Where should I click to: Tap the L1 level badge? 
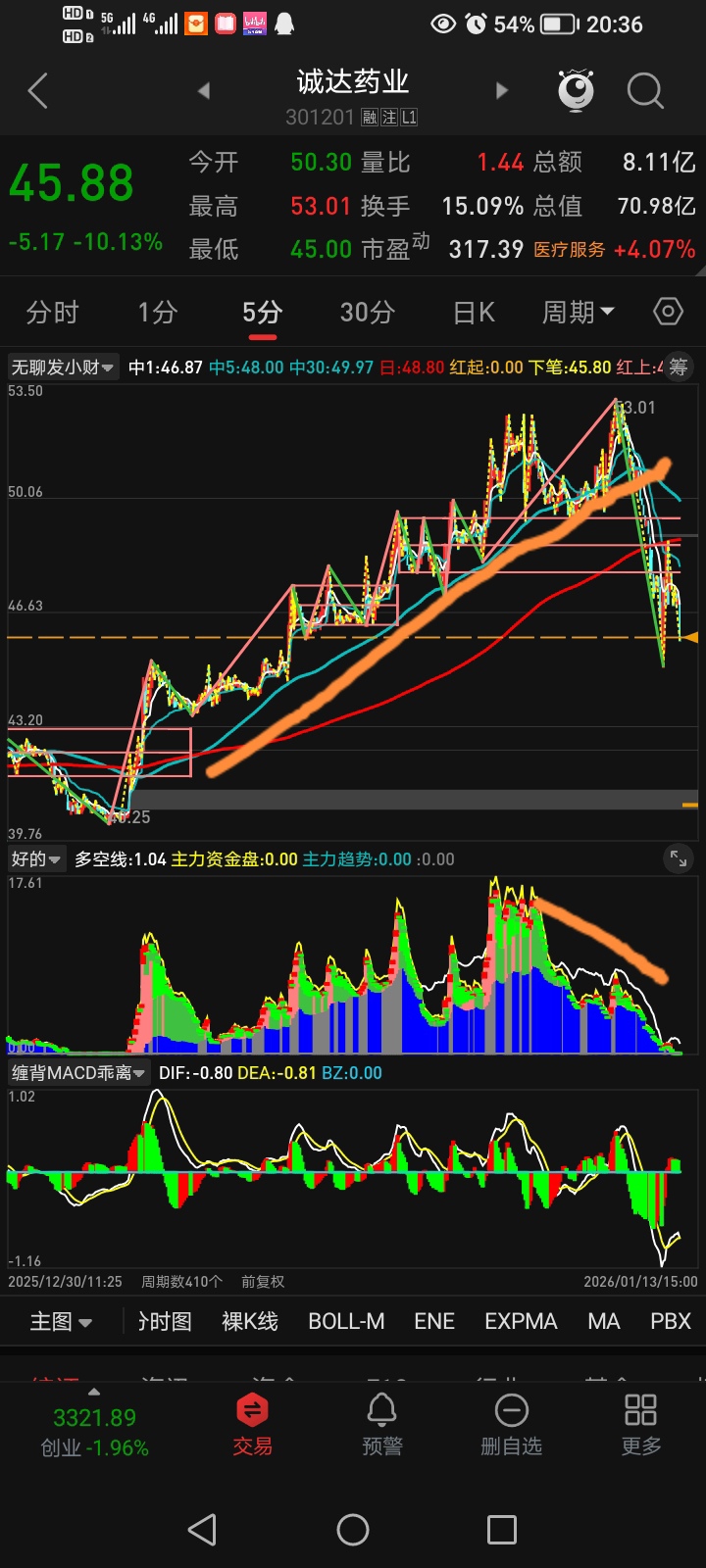(x=409, y=118)
